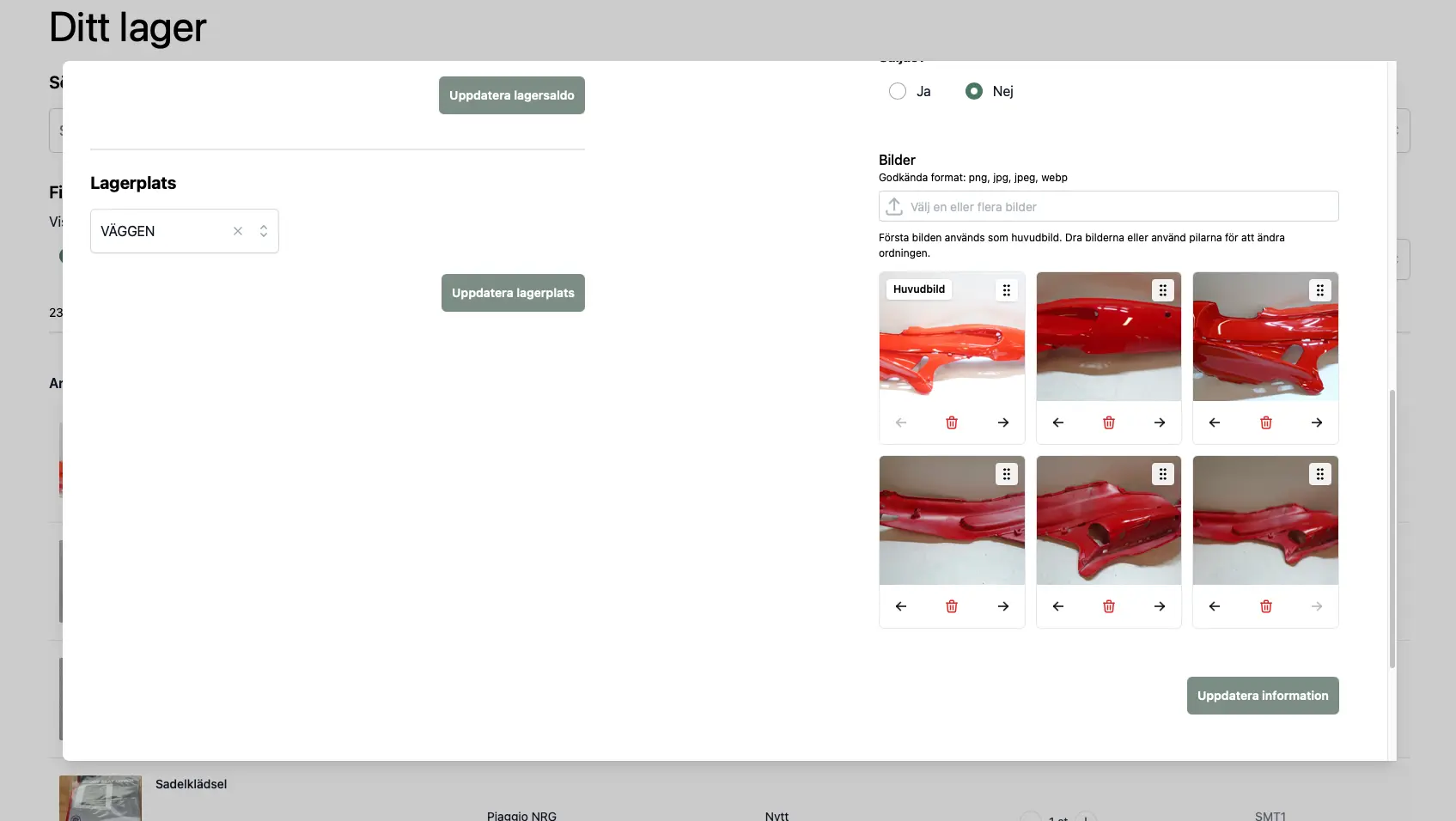Delete the third image in the top row
This screenshot has height=821, width=1456.
click(x=1266, y=423)
